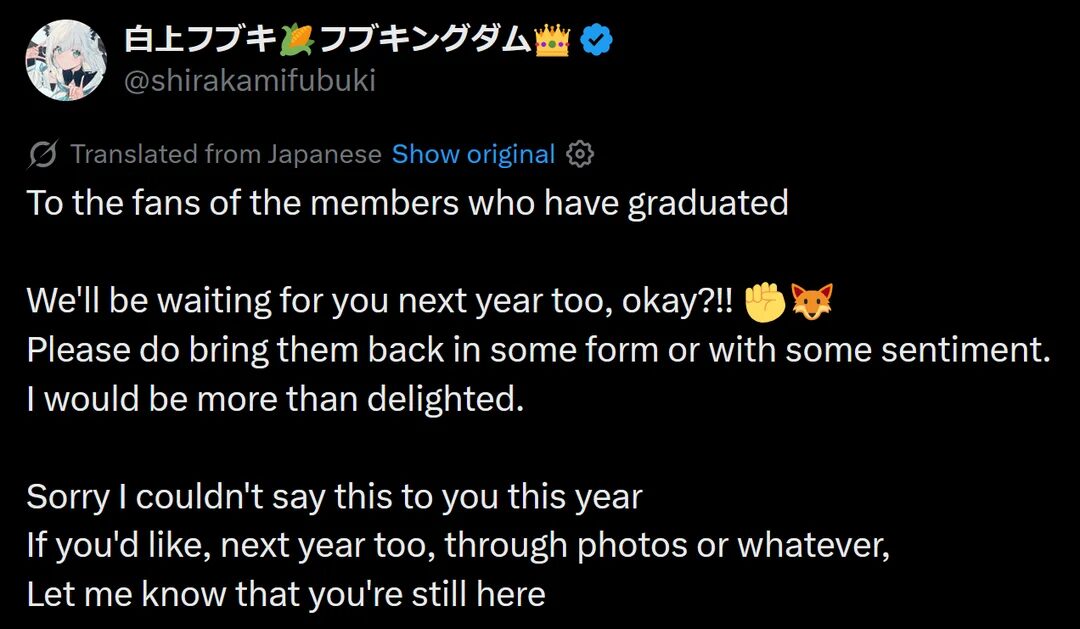Click the through photos or whatever line
The image size is (1080, 629).
pyautogui.click(x=457, y=546)
